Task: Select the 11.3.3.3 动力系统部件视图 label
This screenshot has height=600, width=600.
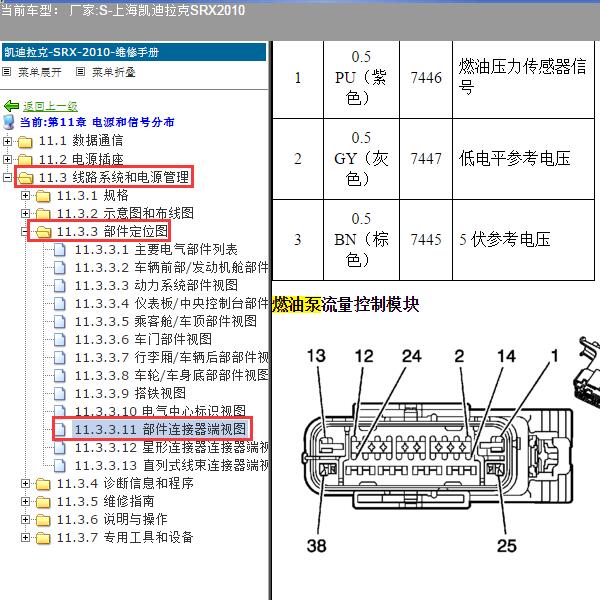Action: tap(156, 285)
